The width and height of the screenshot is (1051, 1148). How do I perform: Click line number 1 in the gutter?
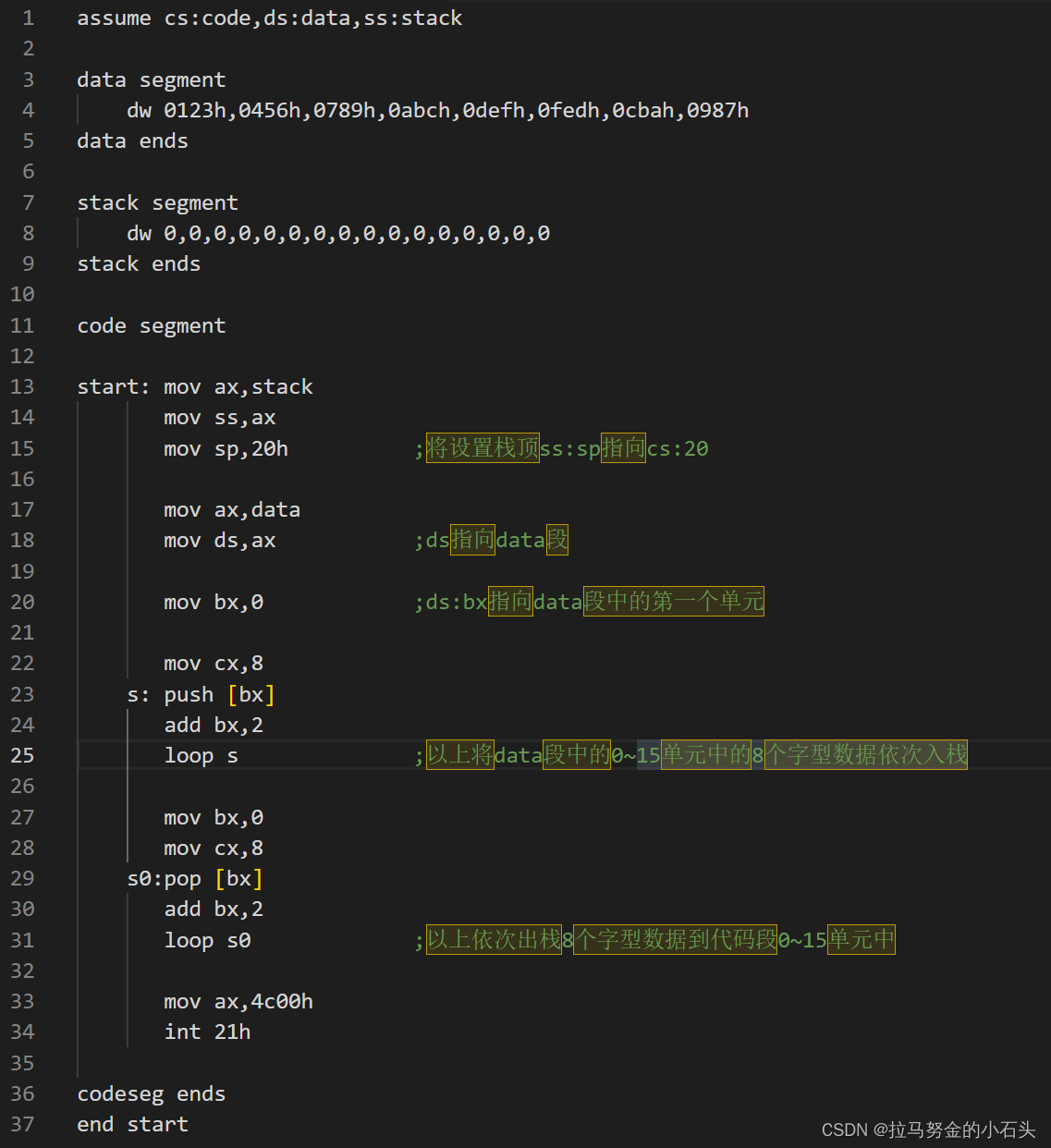(28, 18)
